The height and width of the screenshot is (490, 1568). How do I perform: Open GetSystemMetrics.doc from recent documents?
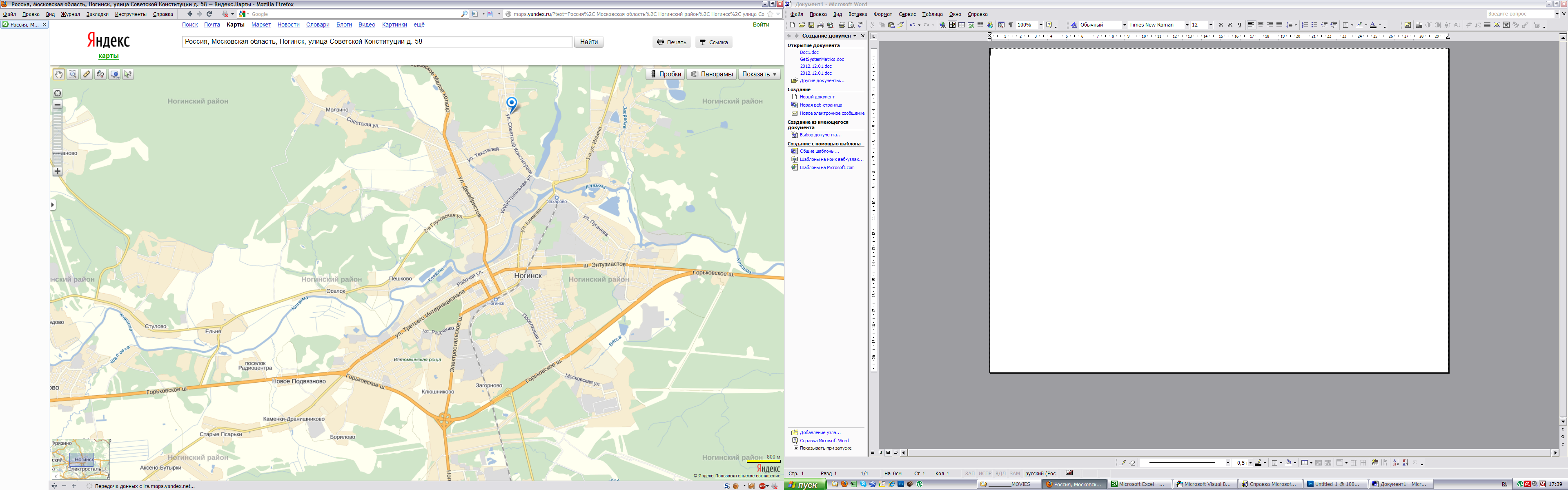click(x=822, y=60)
